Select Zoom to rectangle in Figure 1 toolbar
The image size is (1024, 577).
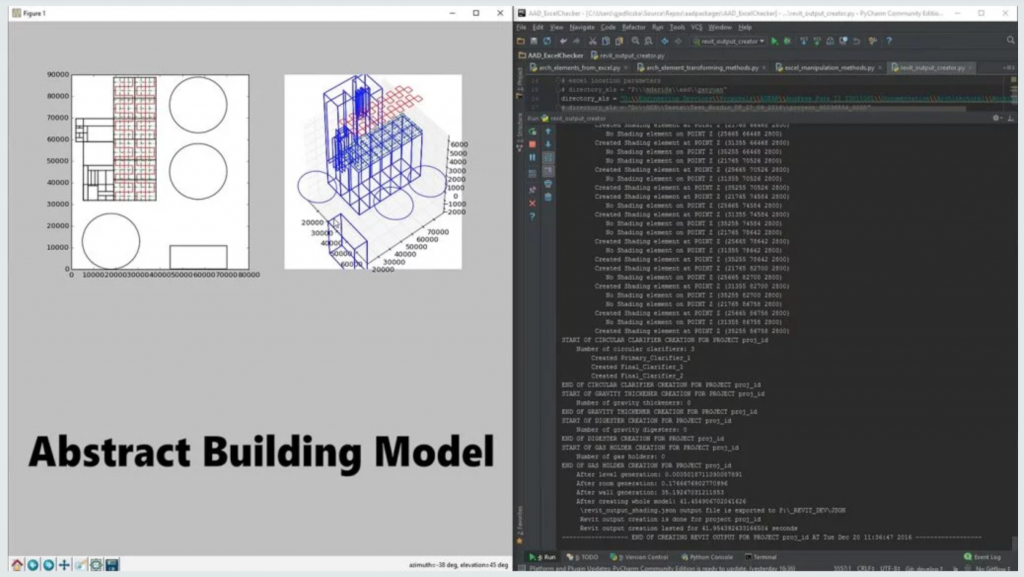coord(80,565)
